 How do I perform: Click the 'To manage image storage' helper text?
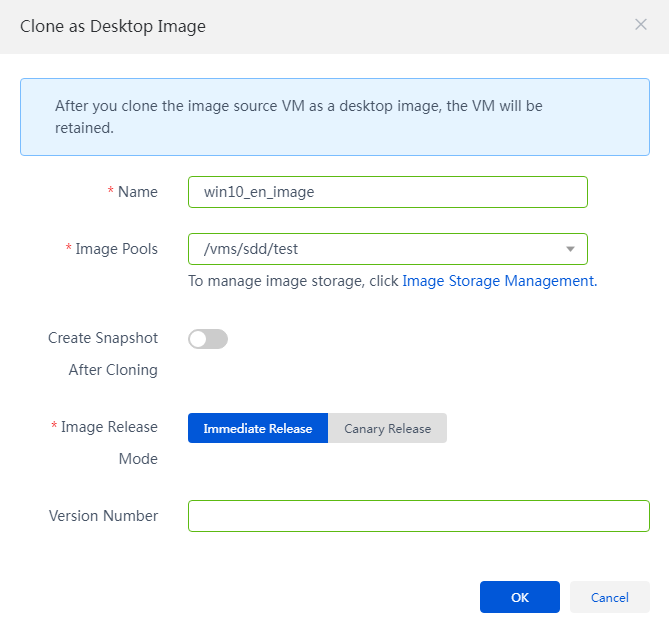293,281
